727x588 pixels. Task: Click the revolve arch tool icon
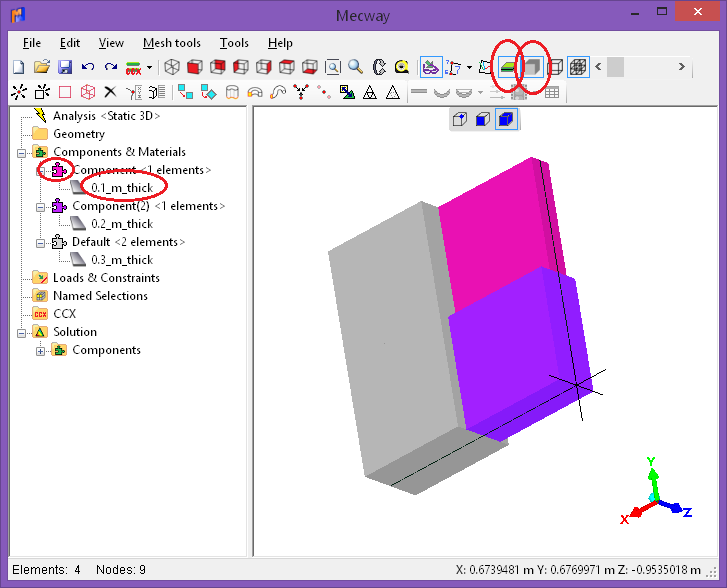[x=255, y=93]
